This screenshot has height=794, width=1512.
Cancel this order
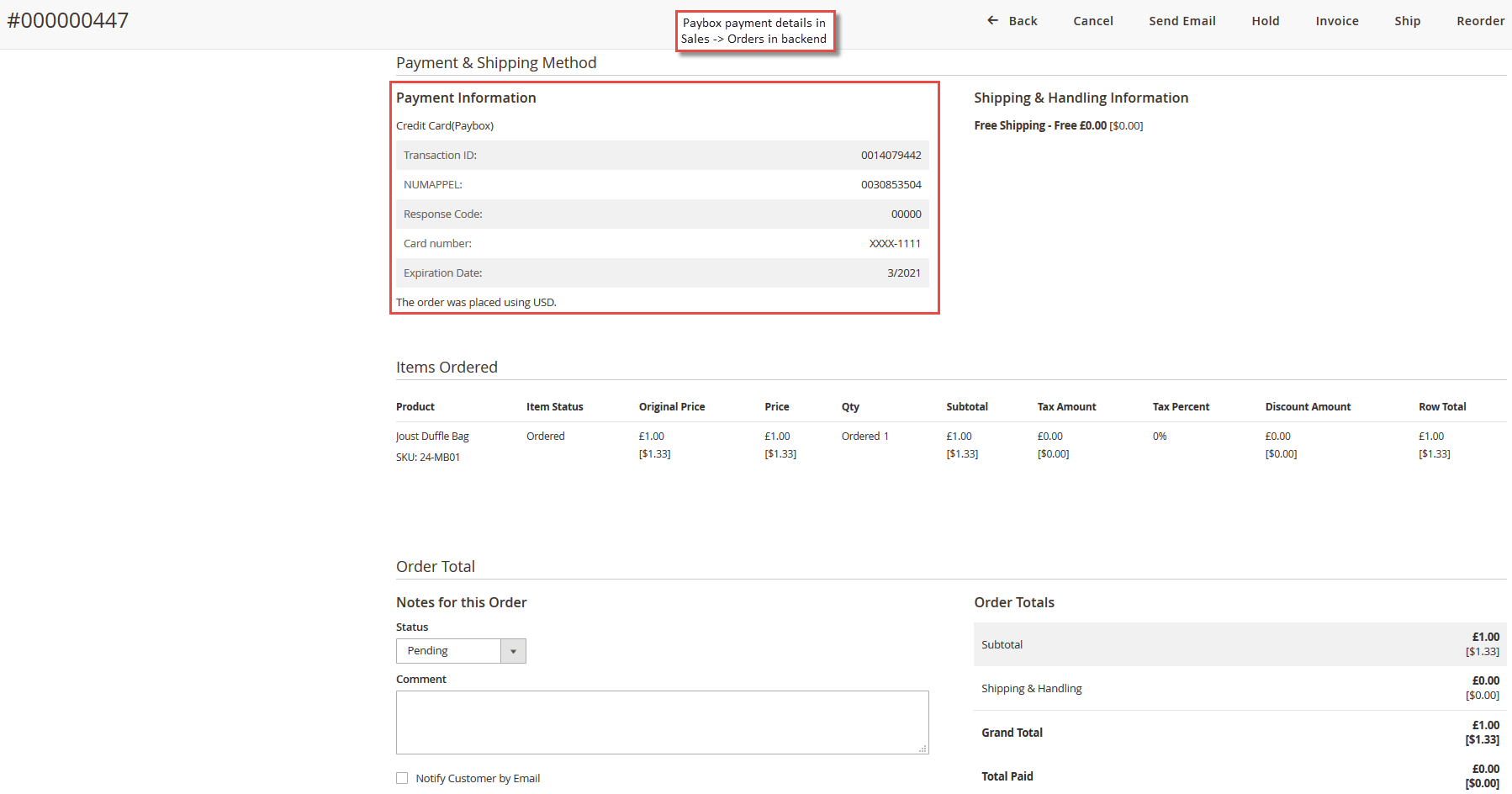pos(1092,21)
